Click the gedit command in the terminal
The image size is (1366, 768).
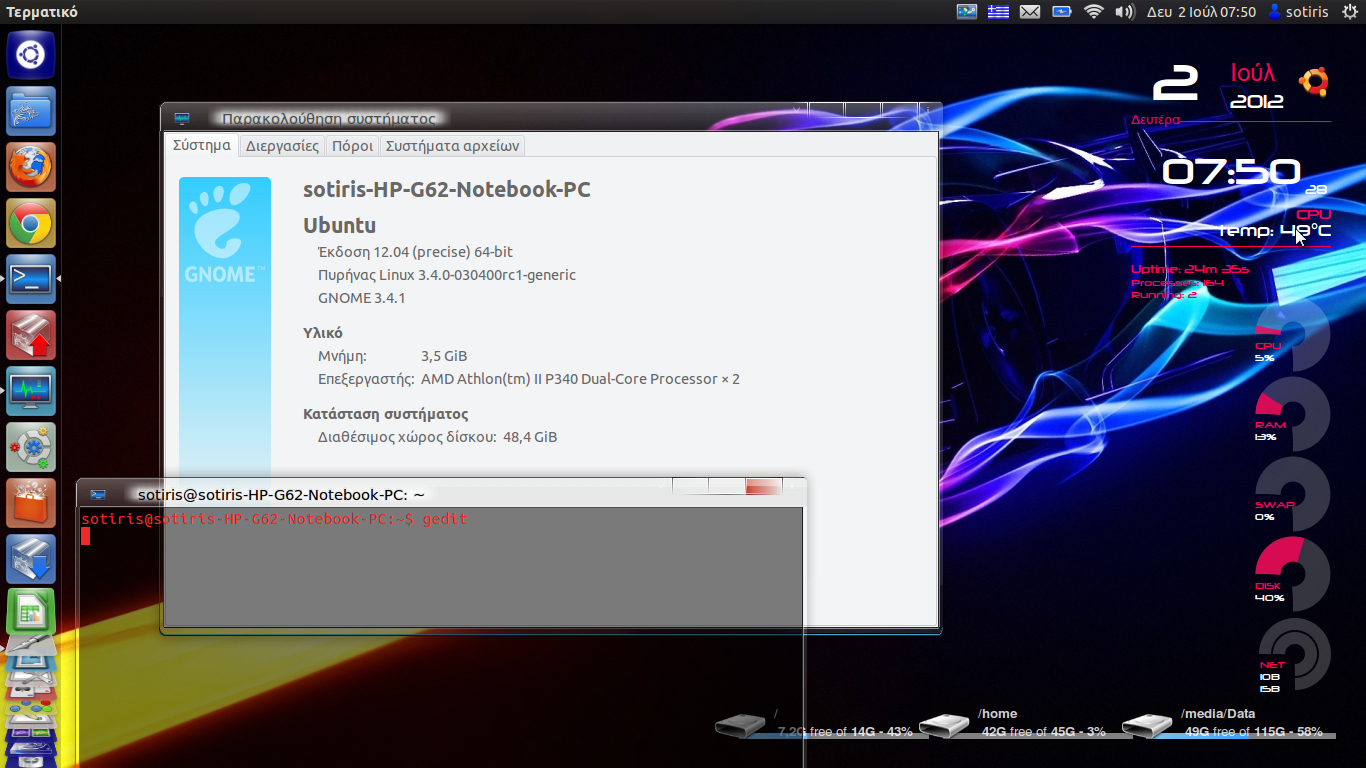pos(445,519)
